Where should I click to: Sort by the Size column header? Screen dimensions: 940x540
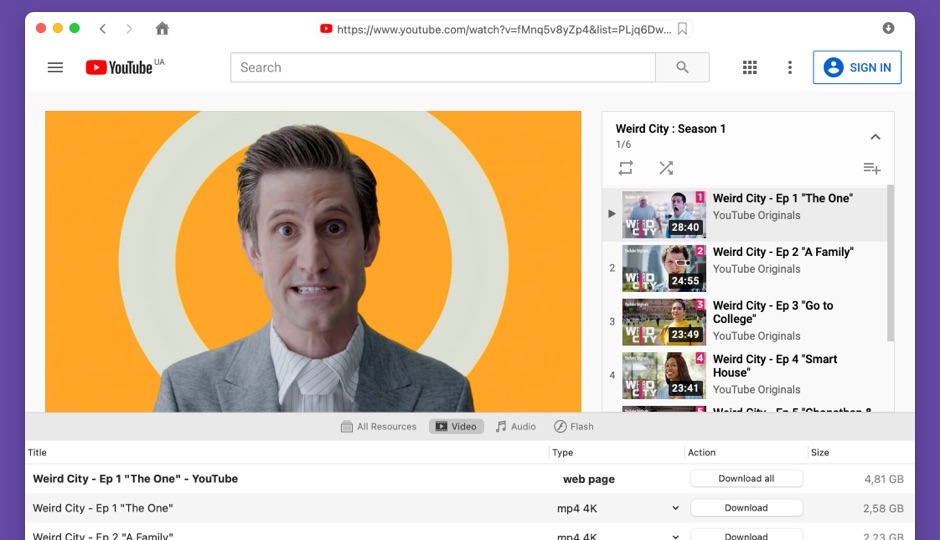(x=820, y=452)
